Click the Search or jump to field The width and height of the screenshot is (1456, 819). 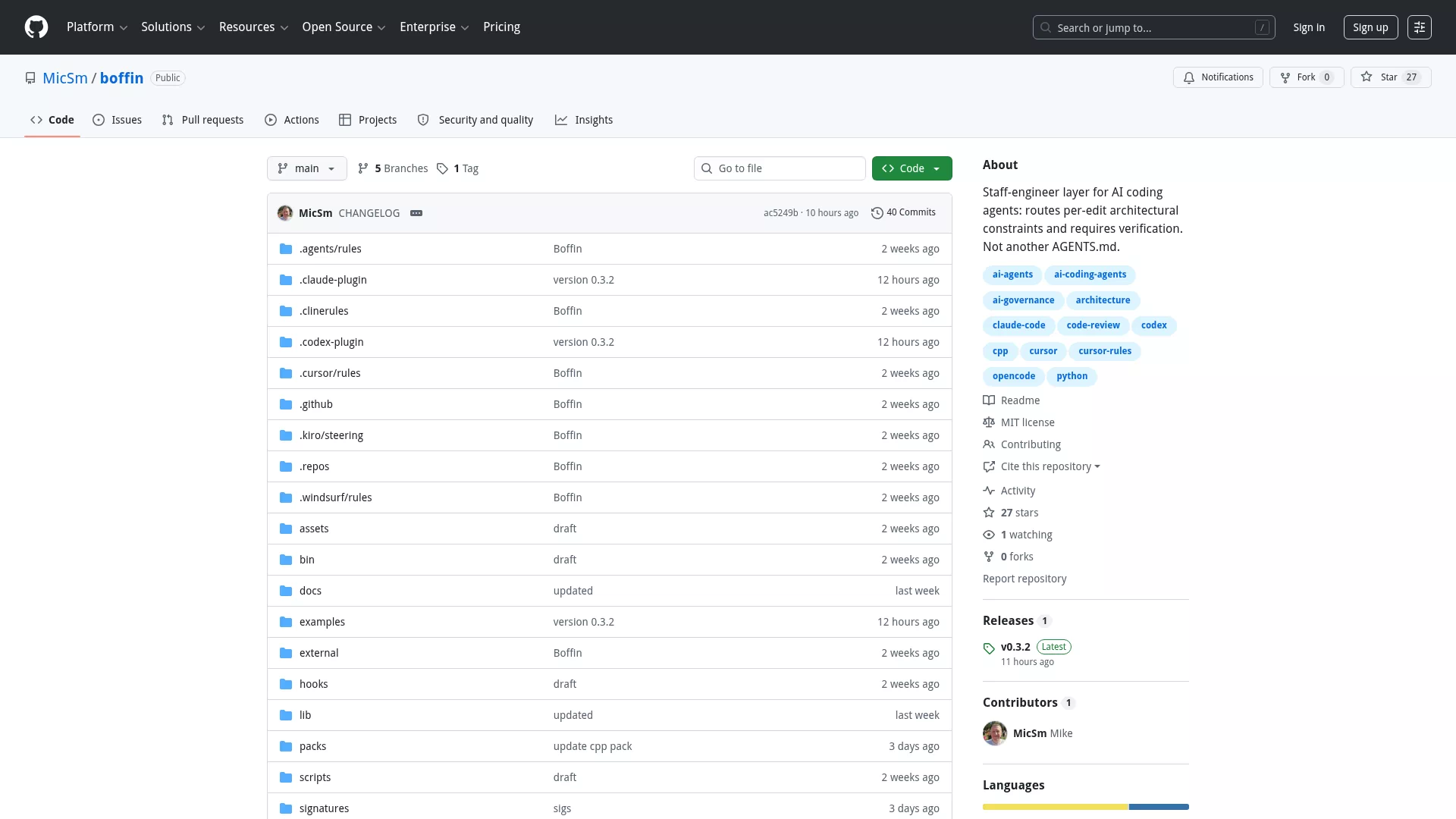[1153, 27]
